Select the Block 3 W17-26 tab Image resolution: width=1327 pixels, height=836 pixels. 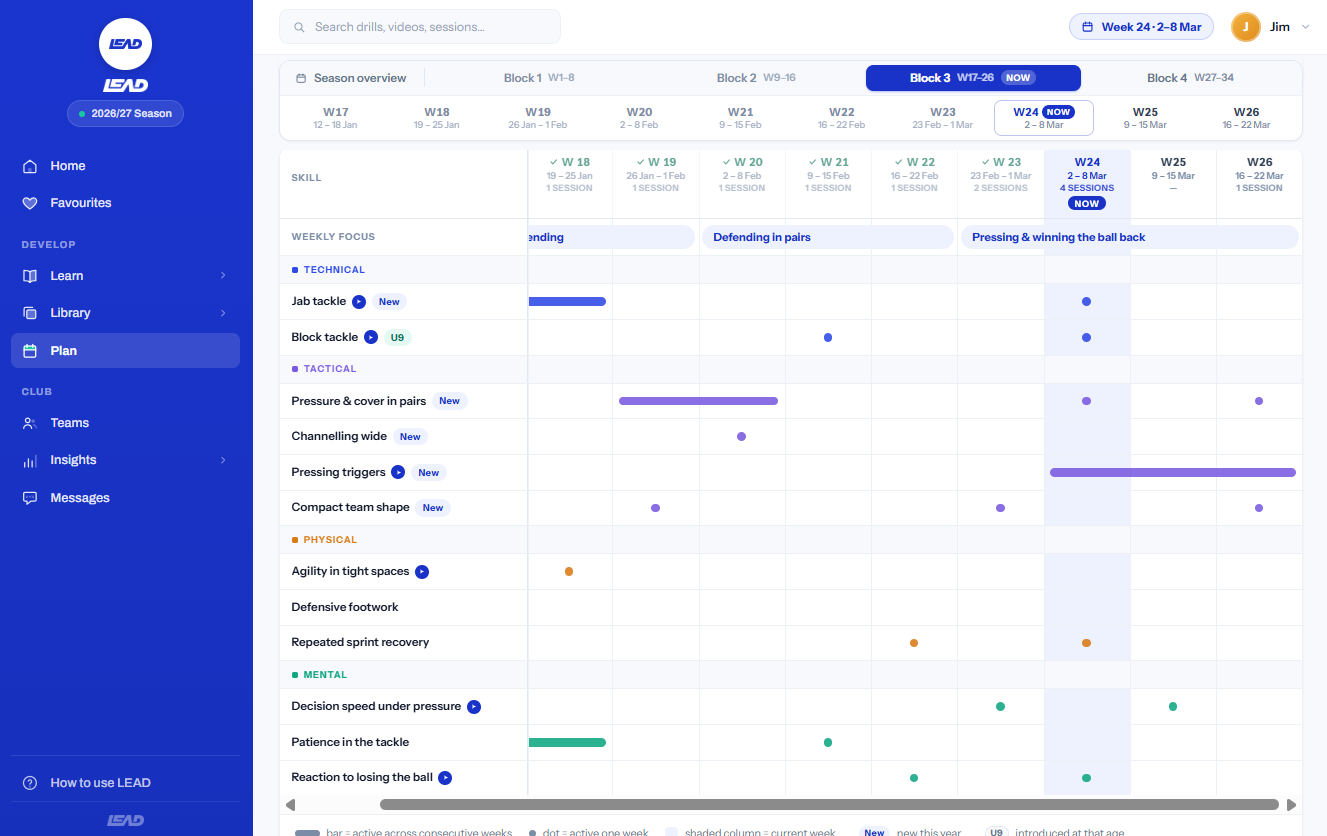tap(973, 78)
